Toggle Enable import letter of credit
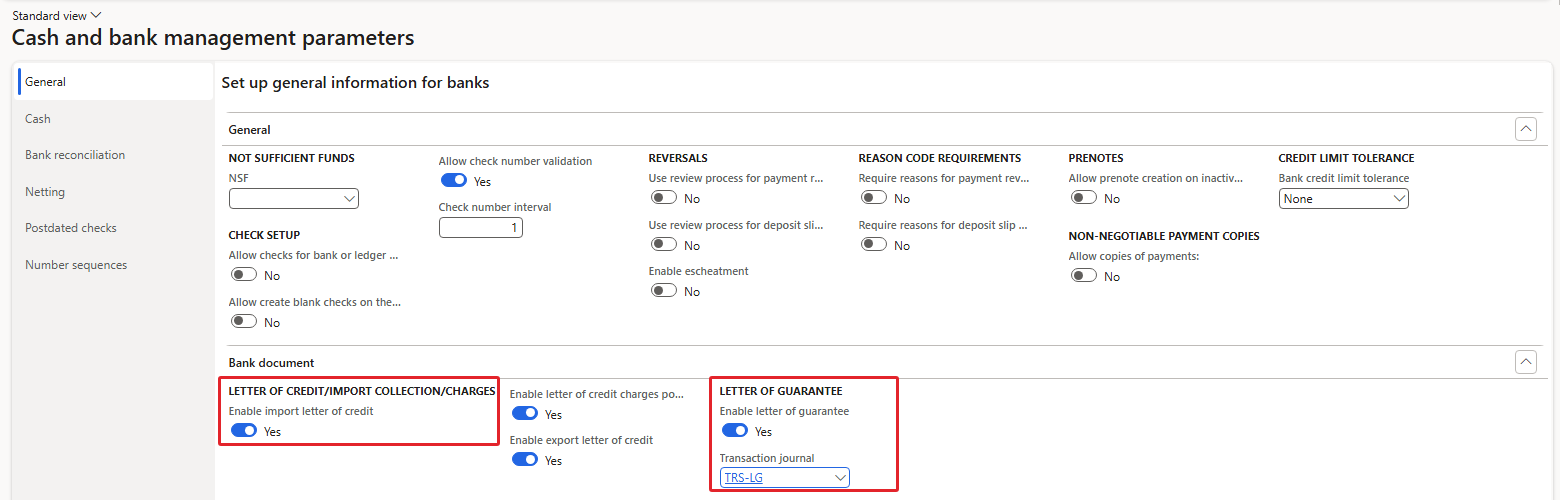Viewport: 1560px width, 500px height. [244, 431]
